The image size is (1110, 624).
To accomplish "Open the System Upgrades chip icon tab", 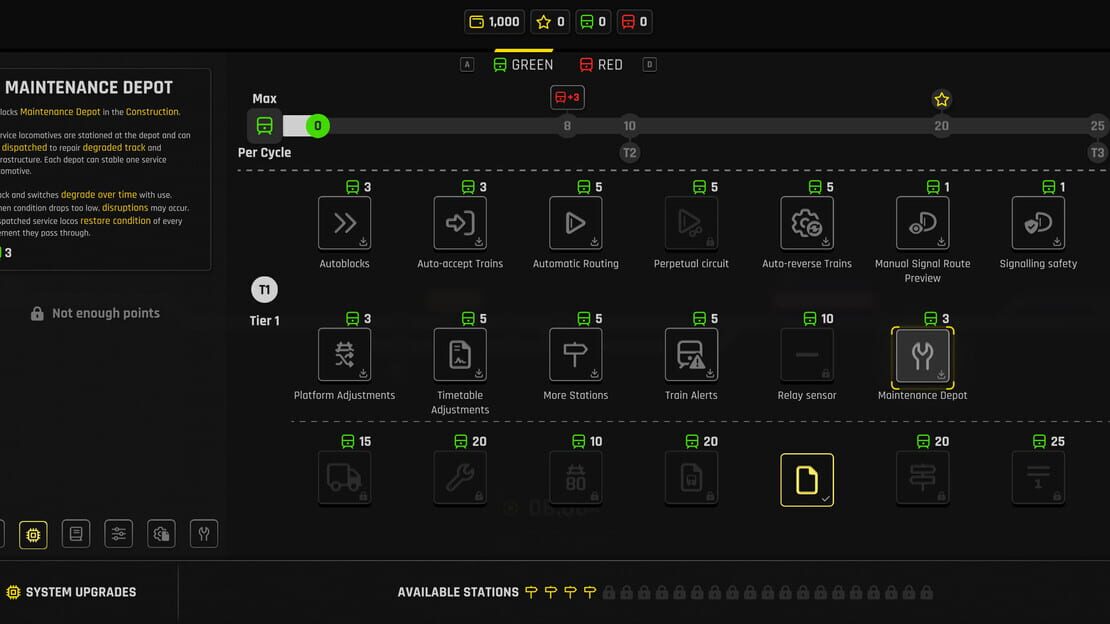I will (x=33, y=534).
